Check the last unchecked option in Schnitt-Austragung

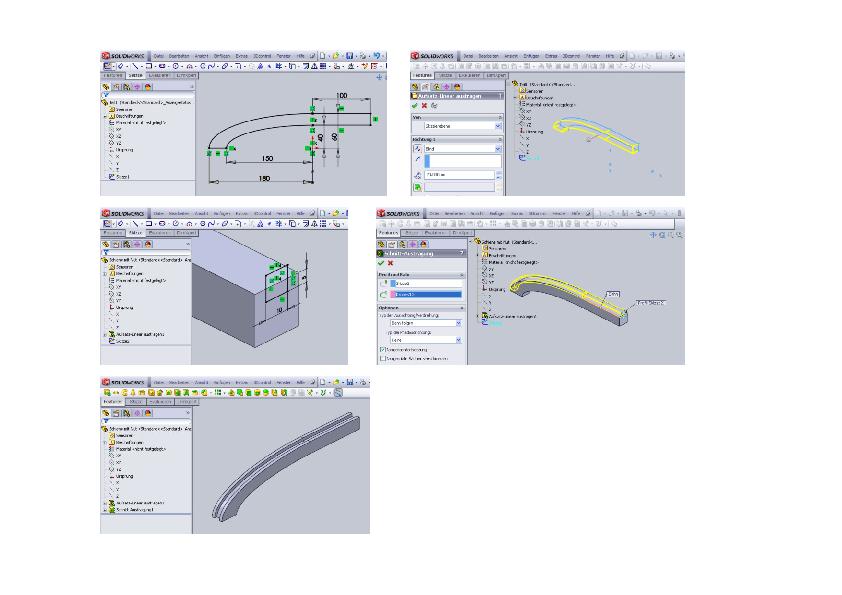pos(383,358)
